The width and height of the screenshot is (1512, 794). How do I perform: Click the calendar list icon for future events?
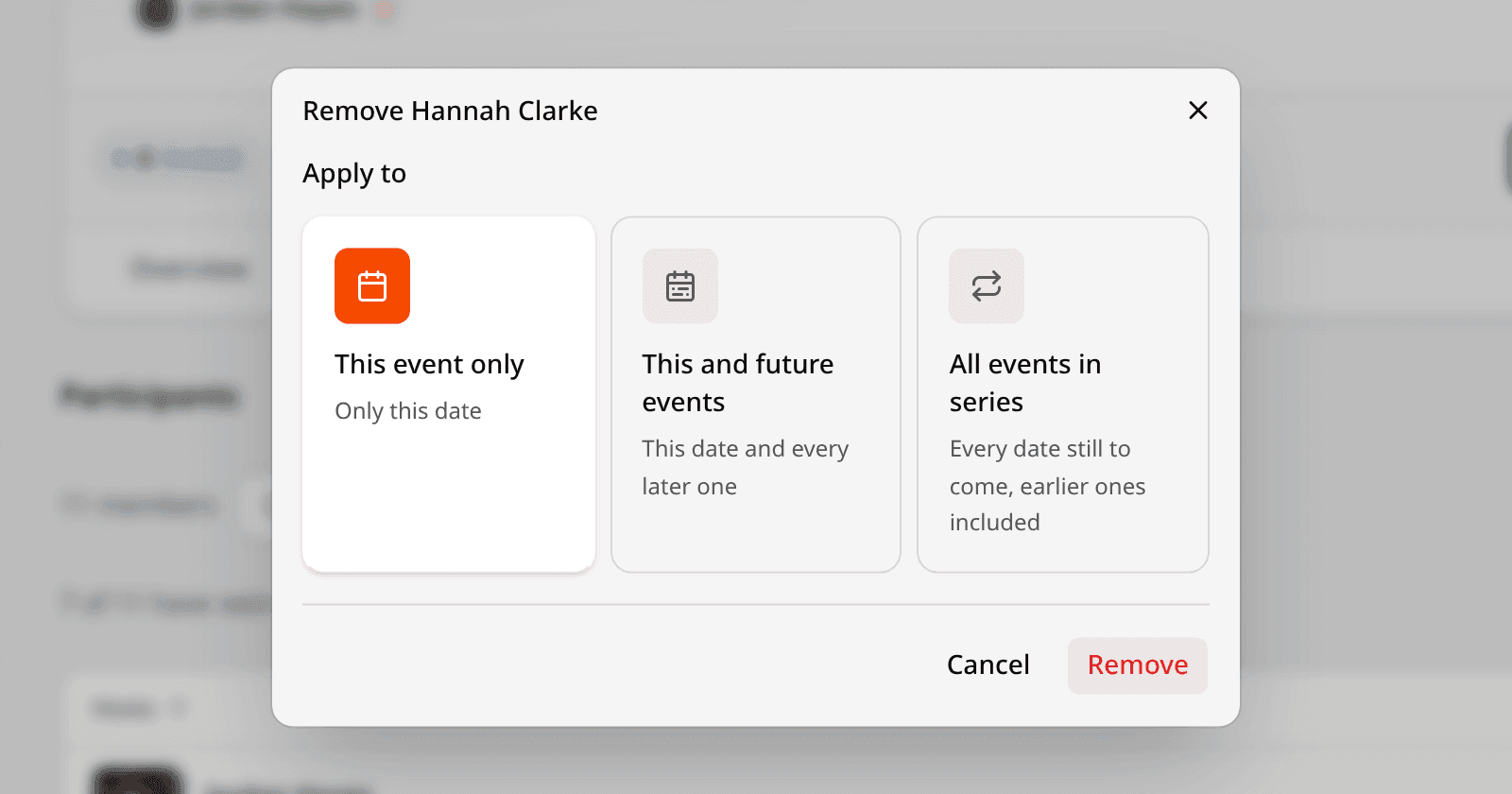(x=680, y=285)
